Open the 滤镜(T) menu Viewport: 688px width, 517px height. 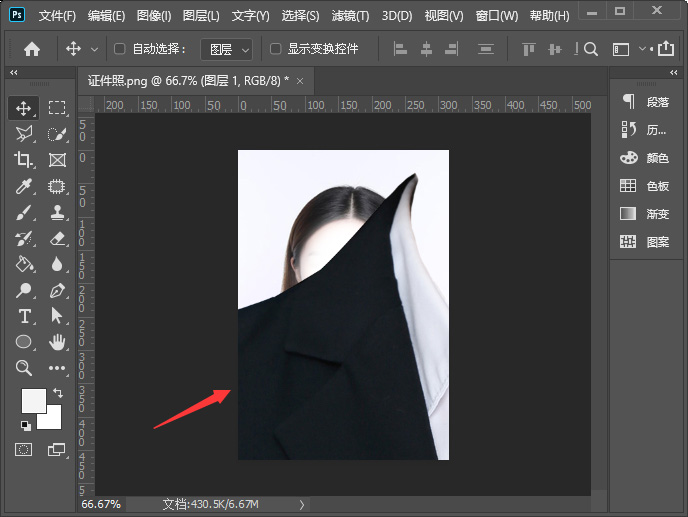(x=350, y=16)
